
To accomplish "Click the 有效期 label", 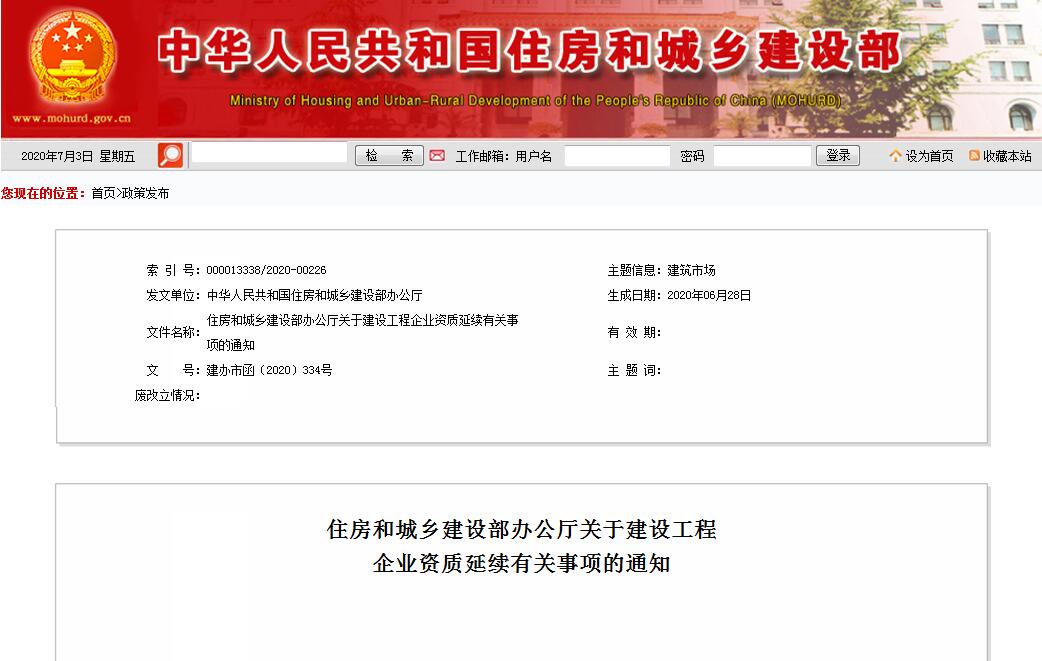I will [634, 332].
